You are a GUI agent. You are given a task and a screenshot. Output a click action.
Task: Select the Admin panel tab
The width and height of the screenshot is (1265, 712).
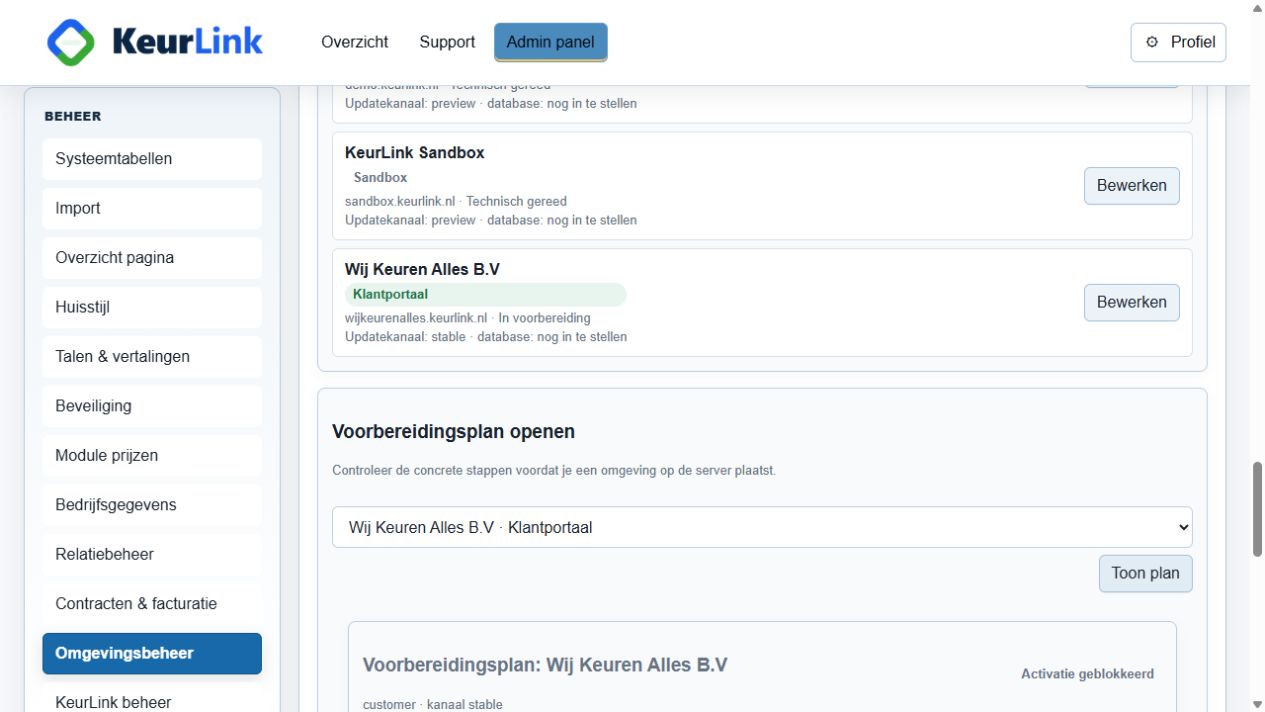click(x=550, y=42)
